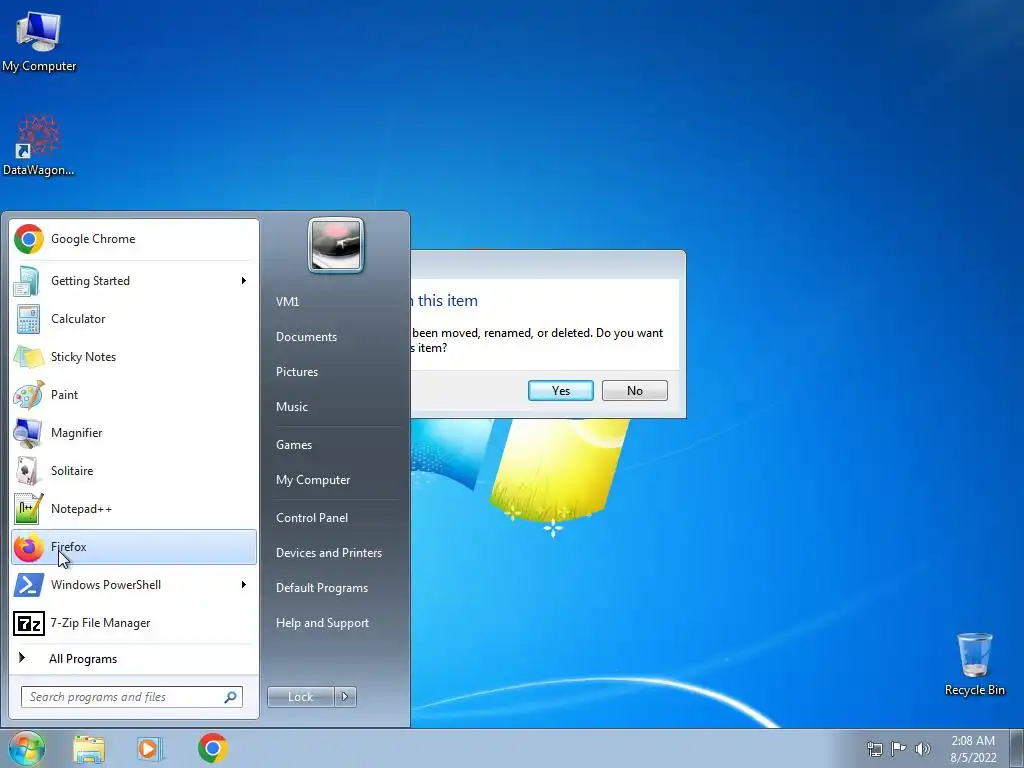1024x768 pixels.
Task: Open Pictures library
Action: 297,372
